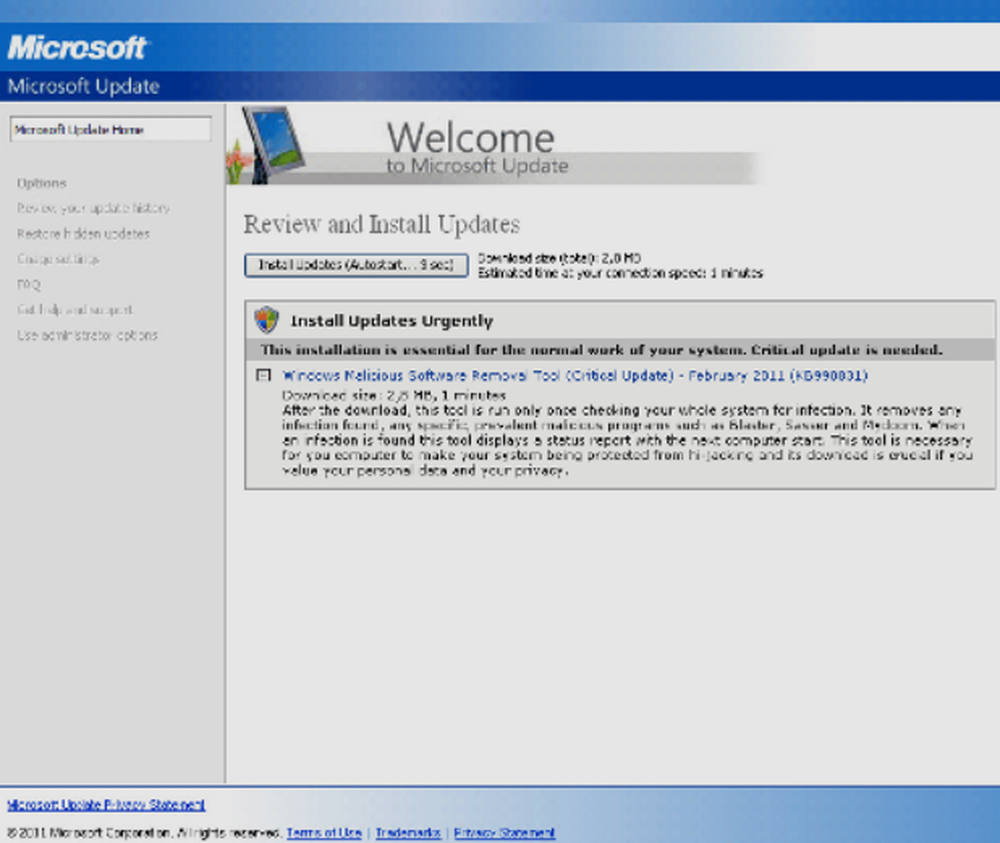Select Restore hidden updates in the sidebar
Viewport: 1000px width, 843px height.
[x=83, y=234]
